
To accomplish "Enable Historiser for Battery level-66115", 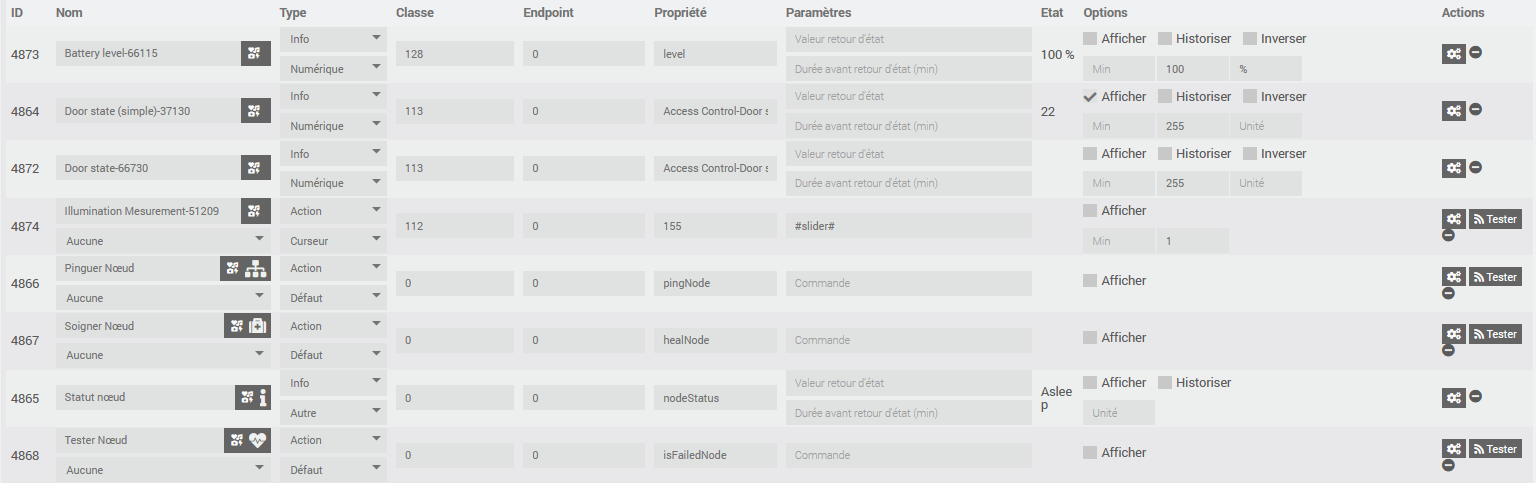I will [1165, 39].
